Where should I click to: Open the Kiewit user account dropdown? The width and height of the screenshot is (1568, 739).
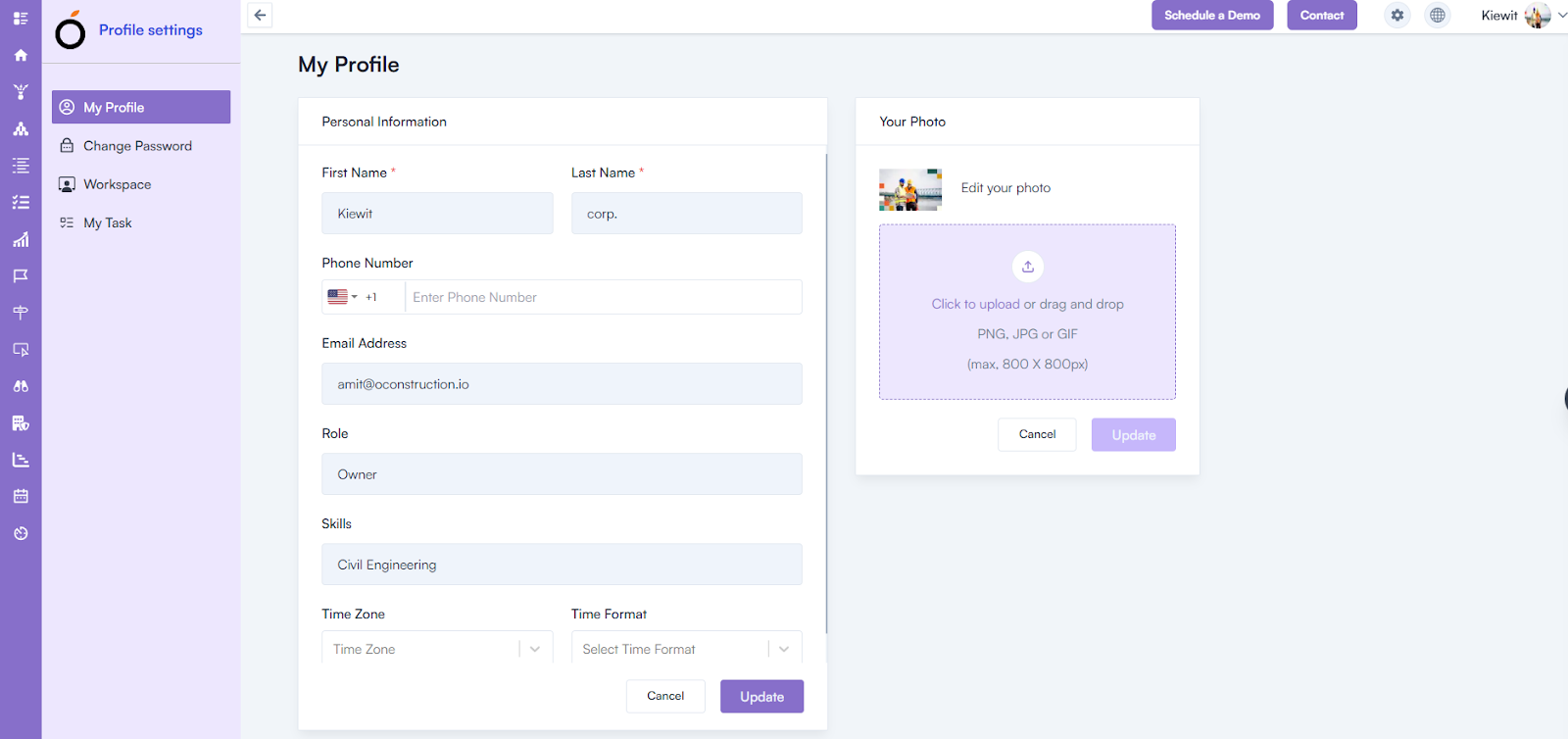click(x=1524, y=15)
